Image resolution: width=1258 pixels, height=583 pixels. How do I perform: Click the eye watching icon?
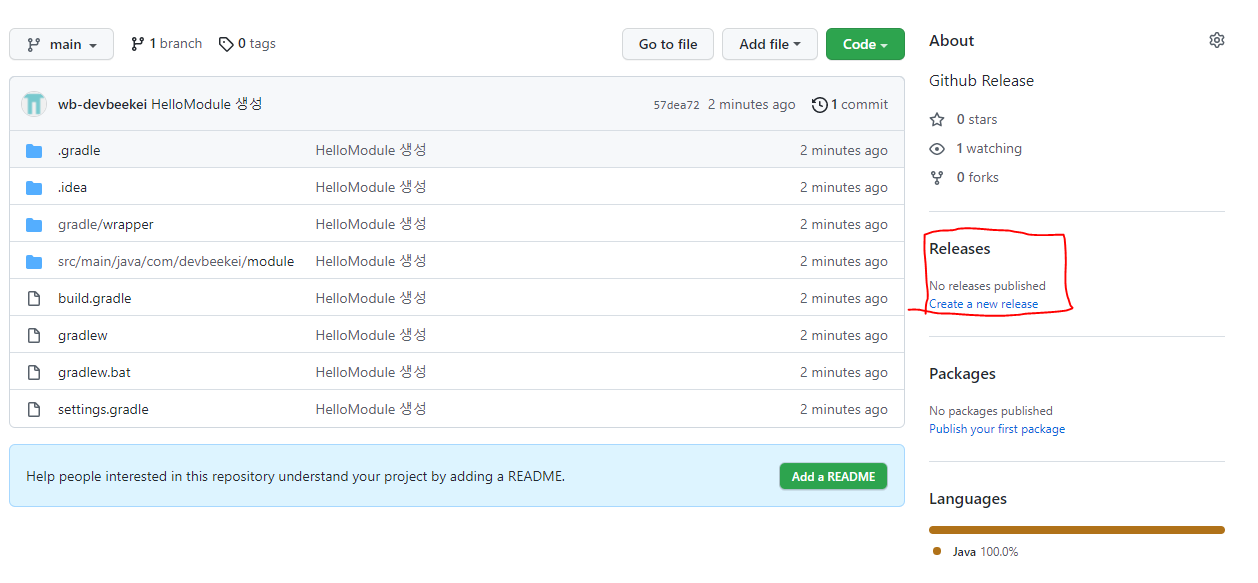(x=937, y=149)
